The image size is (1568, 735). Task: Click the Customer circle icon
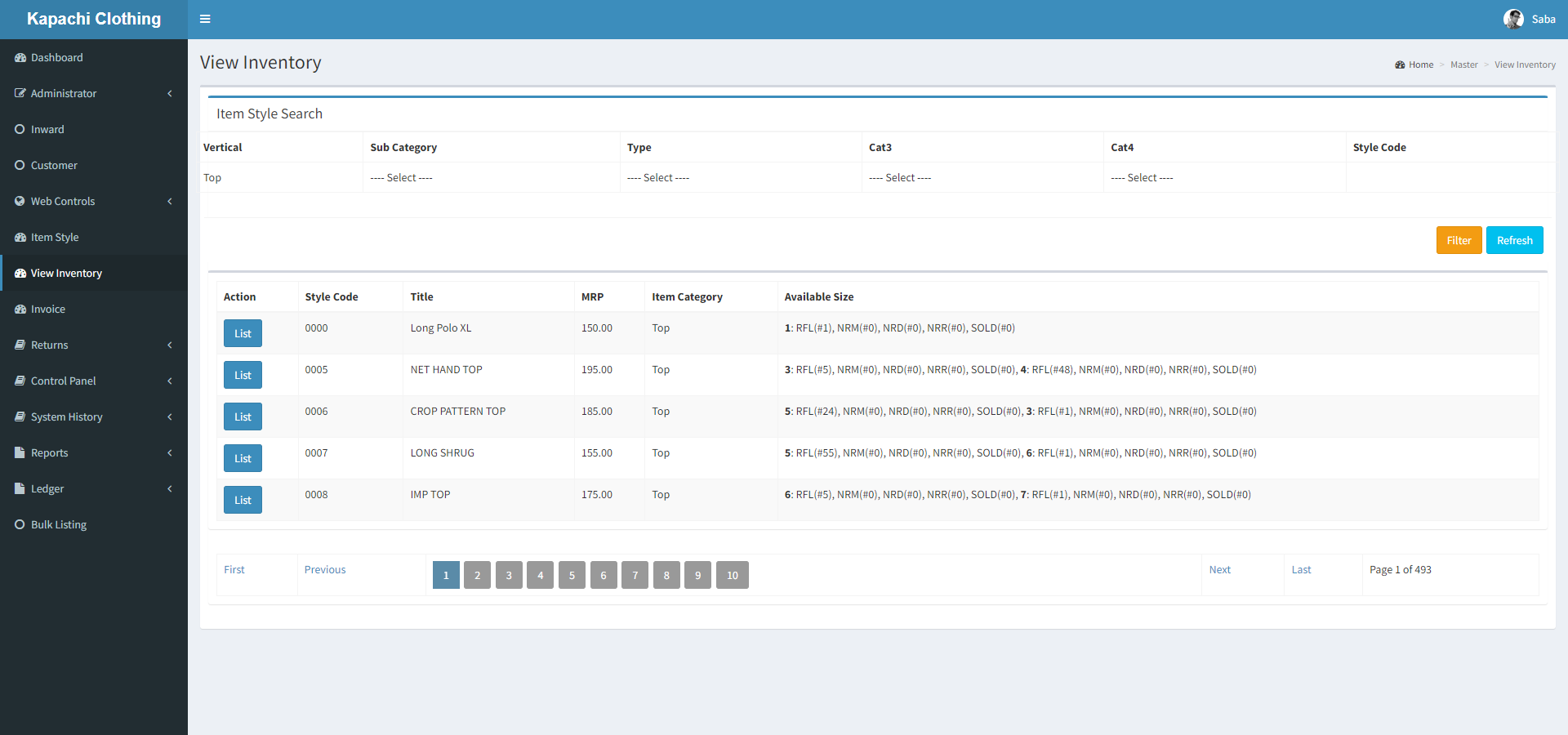(x=20, y=166)
